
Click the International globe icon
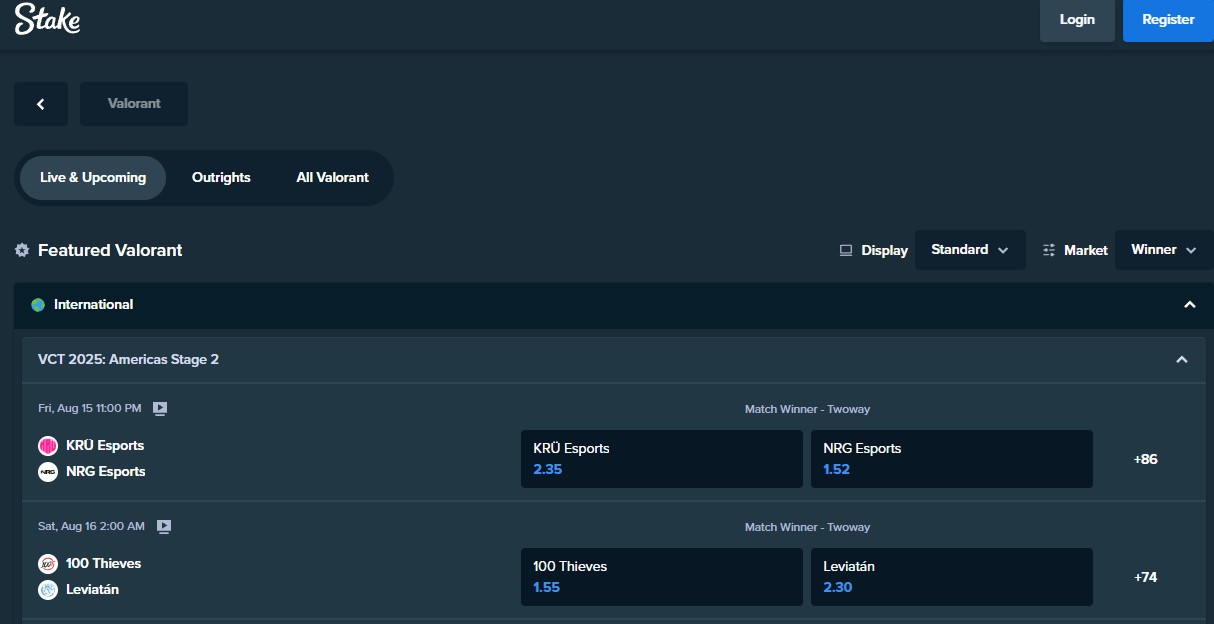[x=38, y=305]
